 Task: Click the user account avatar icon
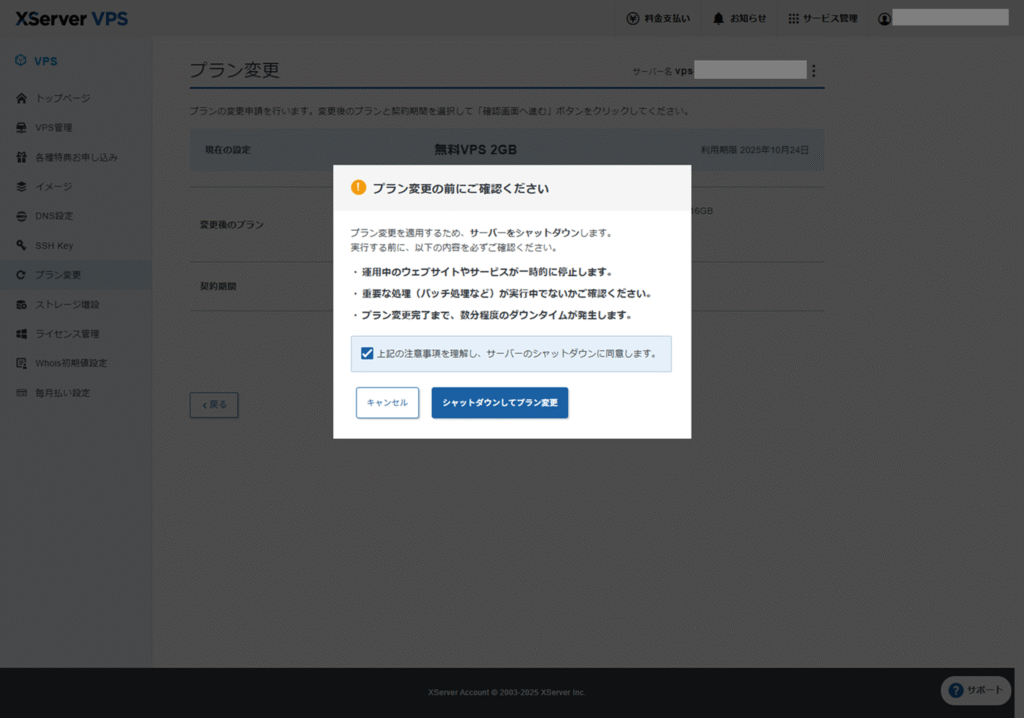click(x=884, y=18)
